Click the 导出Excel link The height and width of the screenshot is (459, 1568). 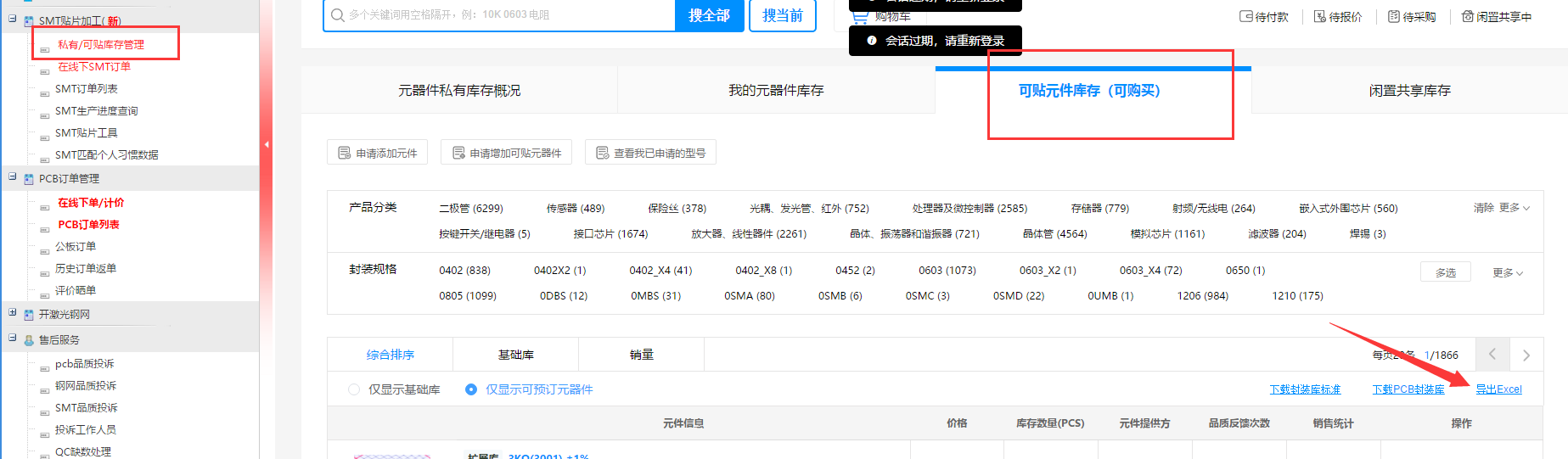(1498, 389)
